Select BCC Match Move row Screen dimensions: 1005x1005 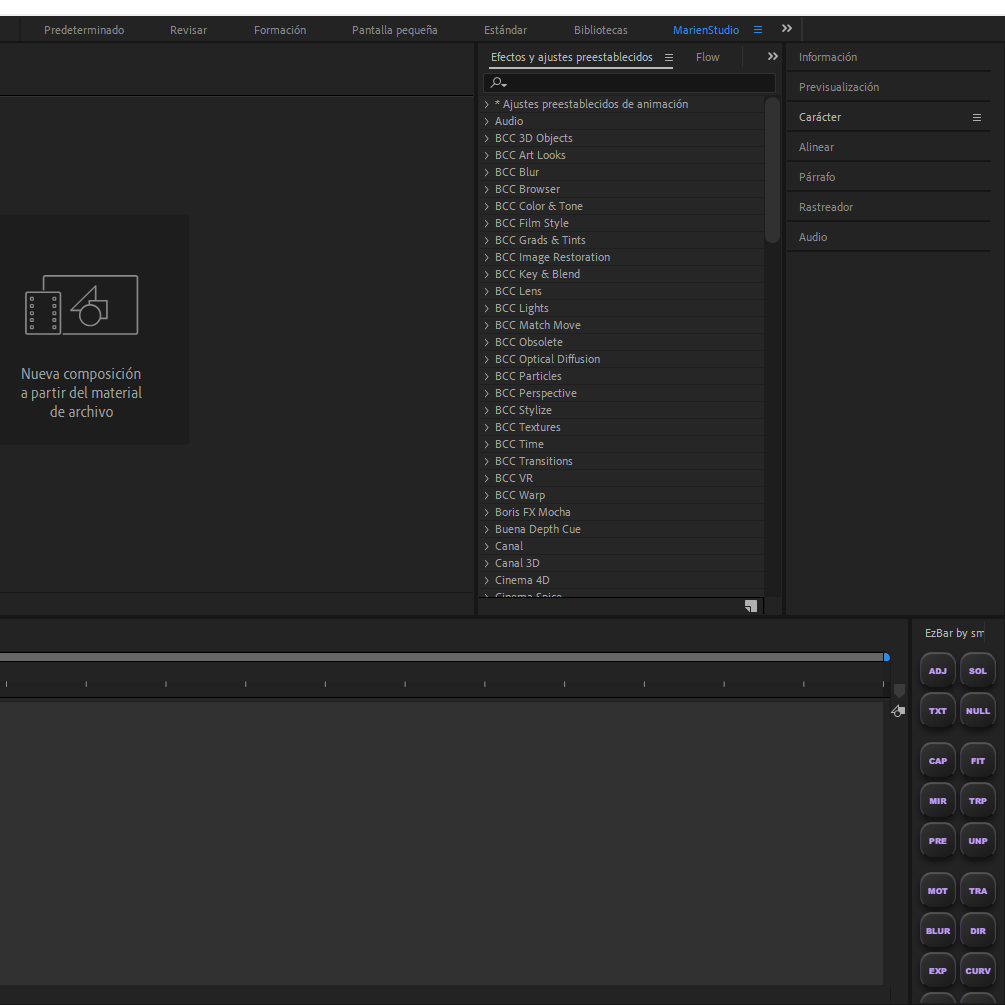click(x=621, y=325)
